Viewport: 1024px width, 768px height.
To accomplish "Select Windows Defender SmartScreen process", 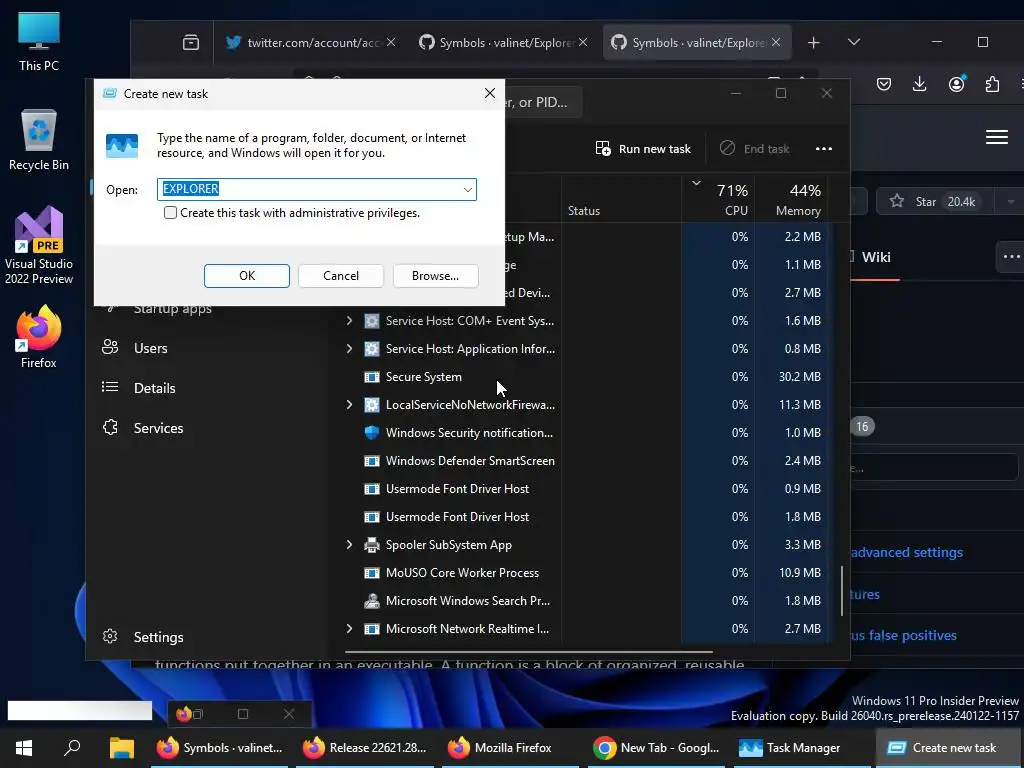I will point(470,461).
